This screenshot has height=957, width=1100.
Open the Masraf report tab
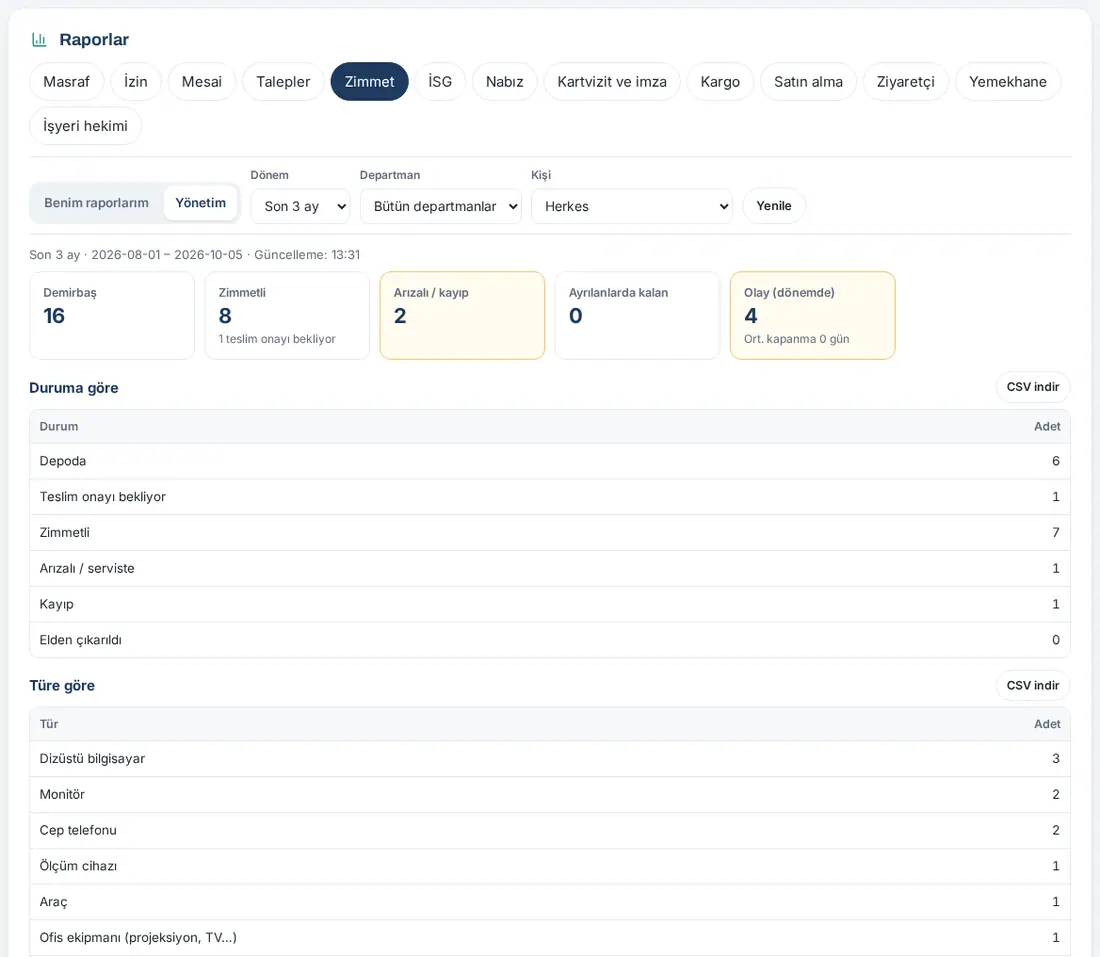[67, 81]
